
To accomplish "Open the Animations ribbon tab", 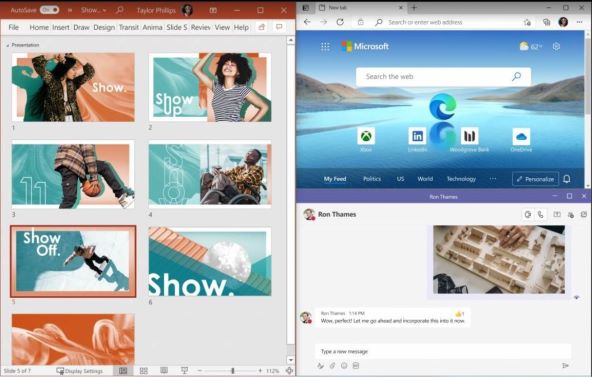I will 152,27.
